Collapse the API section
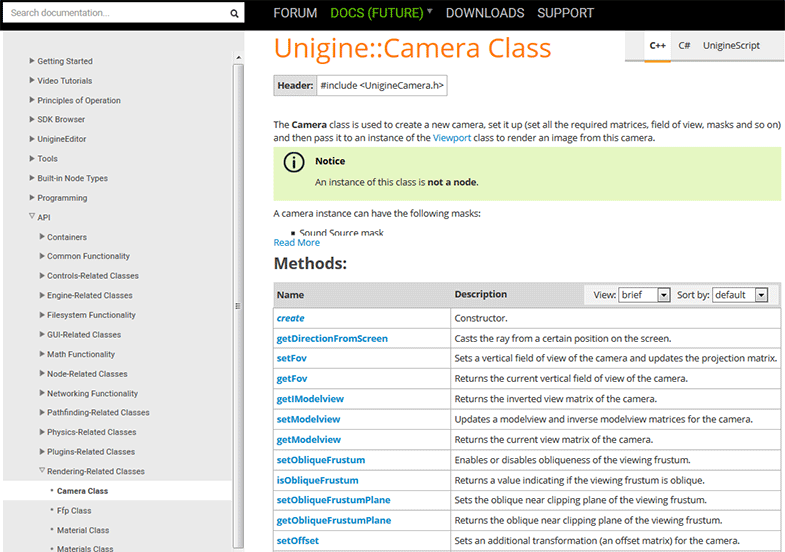This screenshot has width=785, height=552. point(32,216)
